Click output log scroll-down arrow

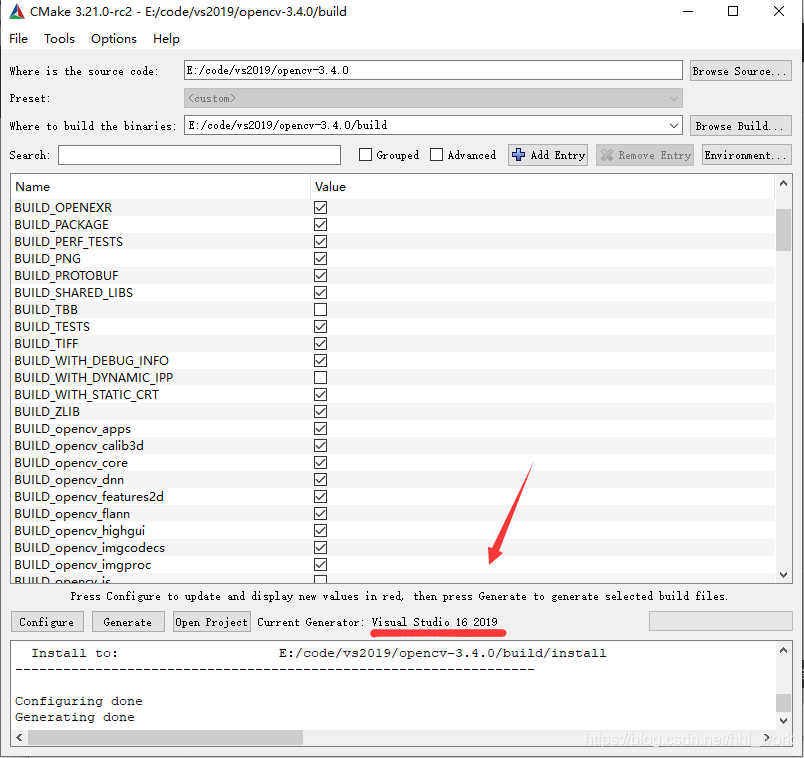(783, 721)
